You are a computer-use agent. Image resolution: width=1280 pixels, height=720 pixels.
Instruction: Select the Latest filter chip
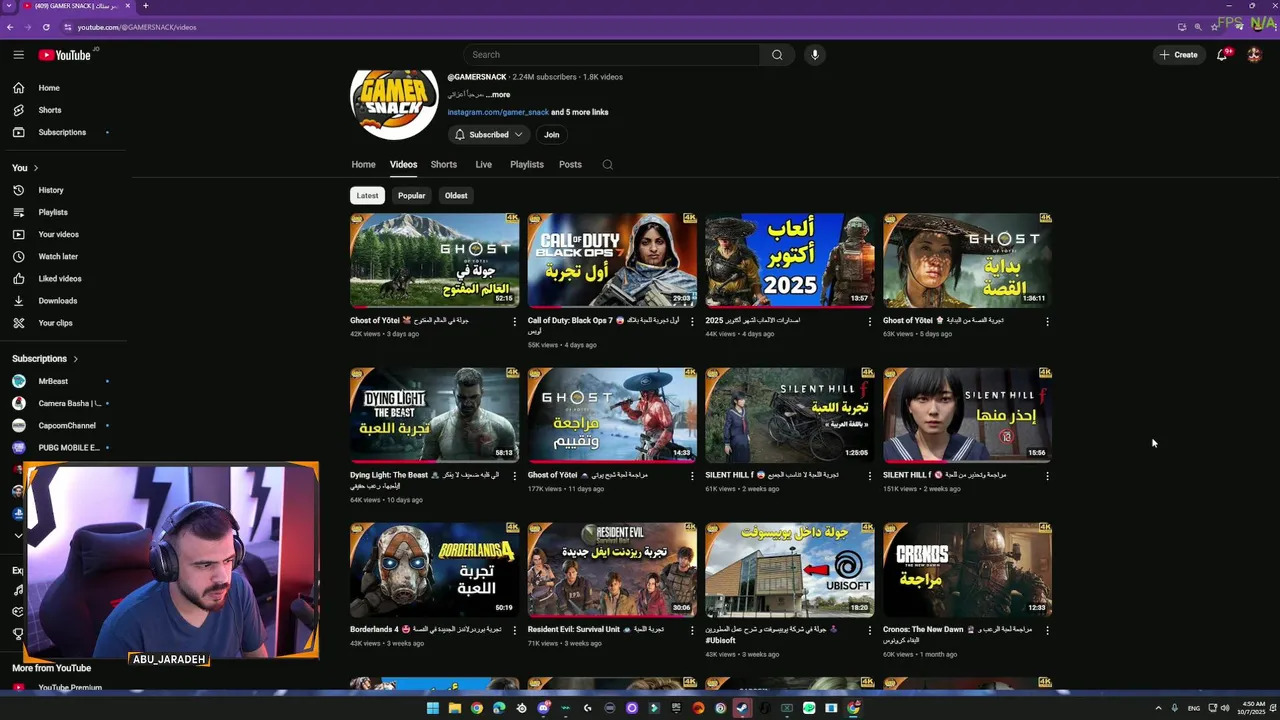coord(367,196)
